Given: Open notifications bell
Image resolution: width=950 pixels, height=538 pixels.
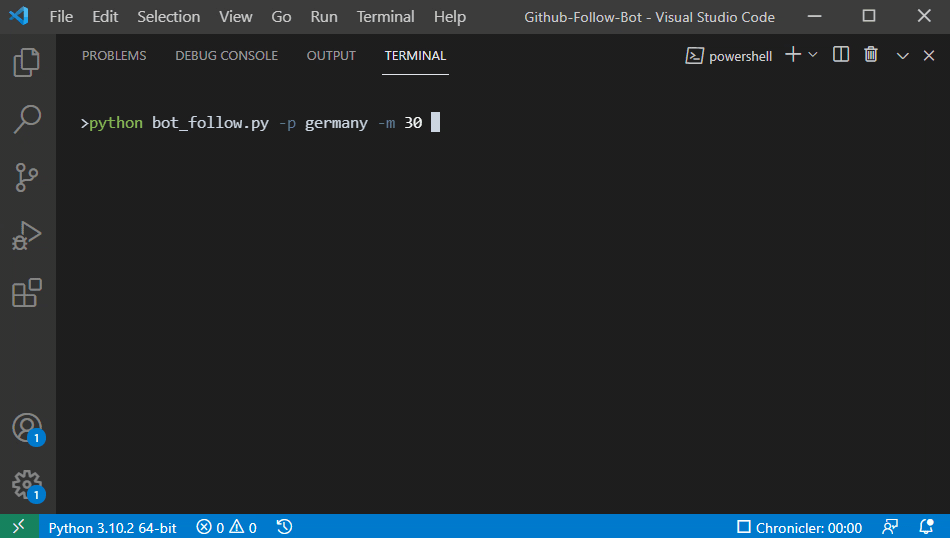Looking at the screenshot, I should pos(926,527).
